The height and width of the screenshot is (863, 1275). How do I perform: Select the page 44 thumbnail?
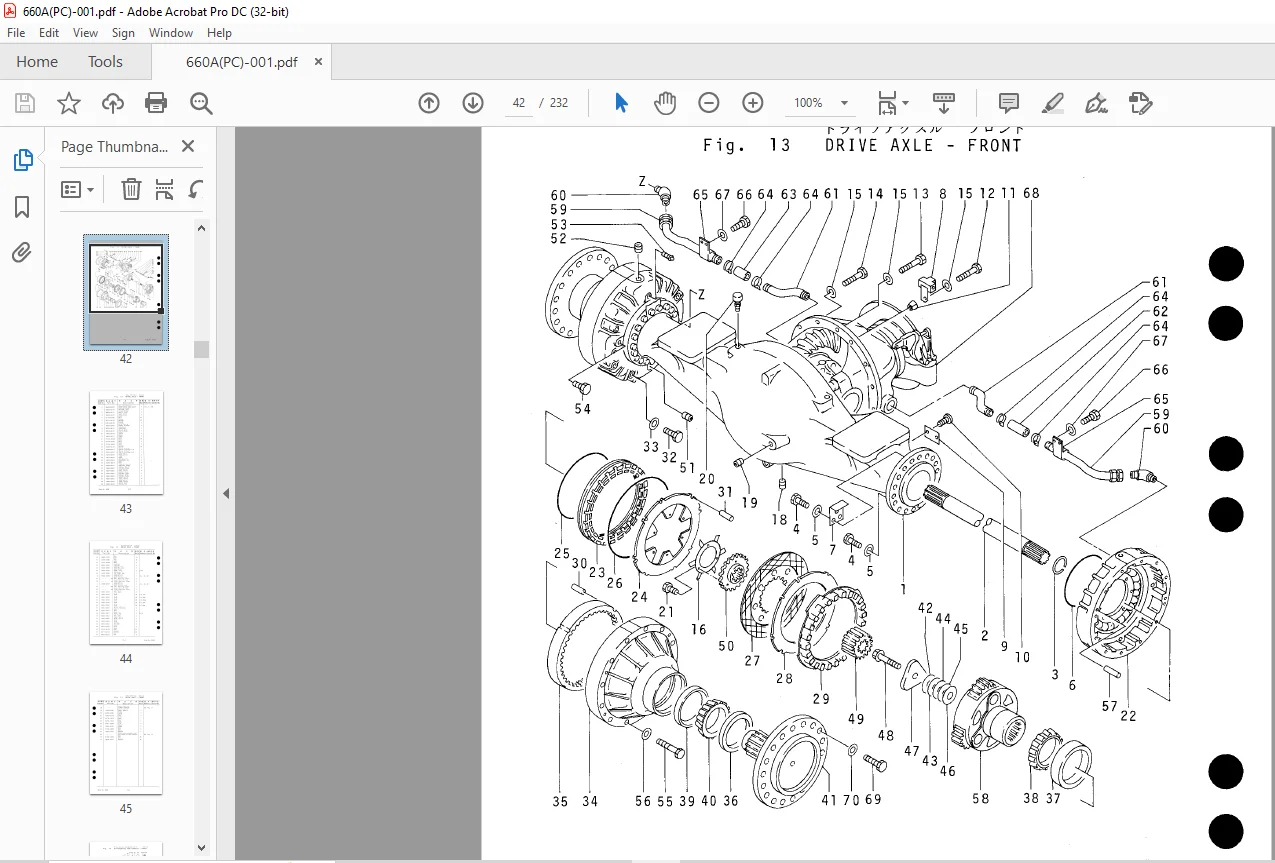(x=126, y=592)
